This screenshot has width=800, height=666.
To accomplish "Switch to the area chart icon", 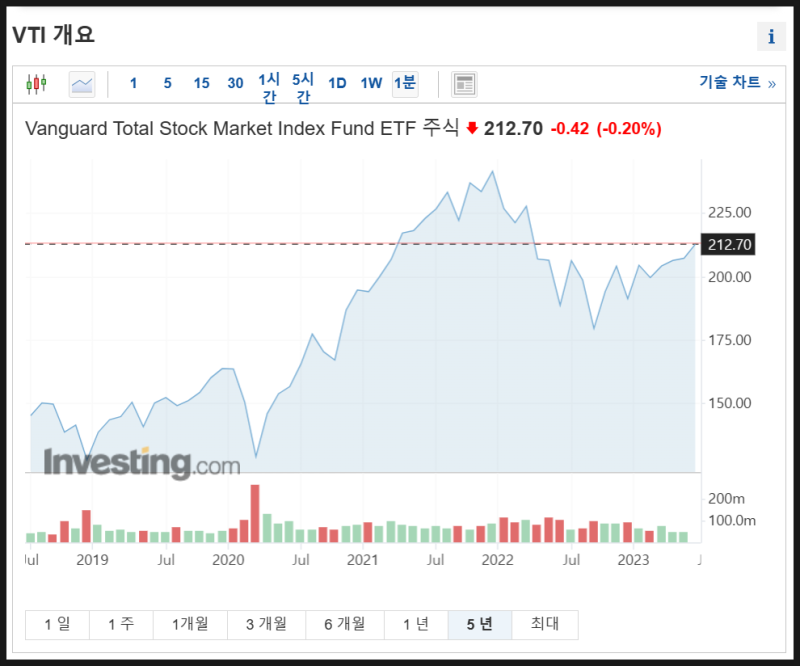I will pyautogui.click(x=80, y=84).
